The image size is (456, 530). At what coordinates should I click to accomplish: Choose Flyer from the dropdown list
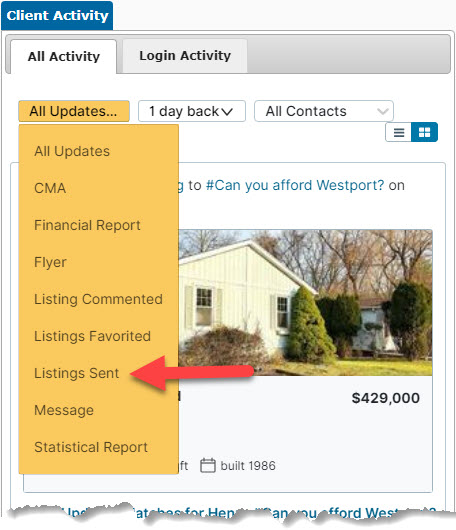tap(50, 262)
